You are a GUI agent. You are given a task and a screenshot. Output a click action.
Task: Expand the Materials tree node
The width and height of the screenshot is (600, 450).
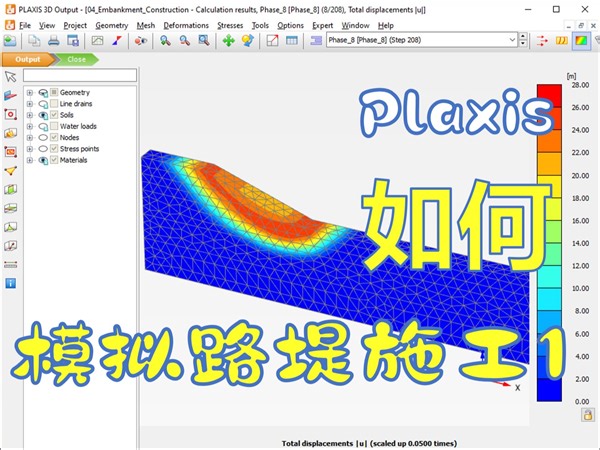pos(29,160)
